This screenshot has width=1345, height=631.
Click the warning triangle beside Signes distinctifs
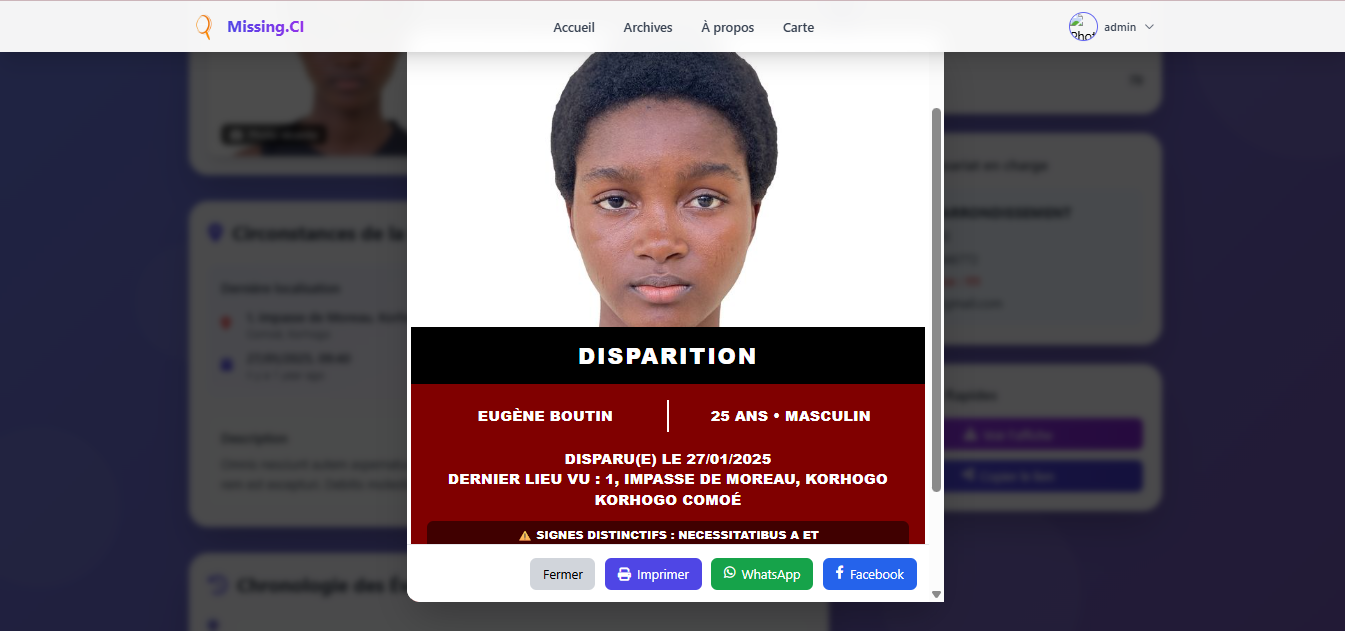525,536
